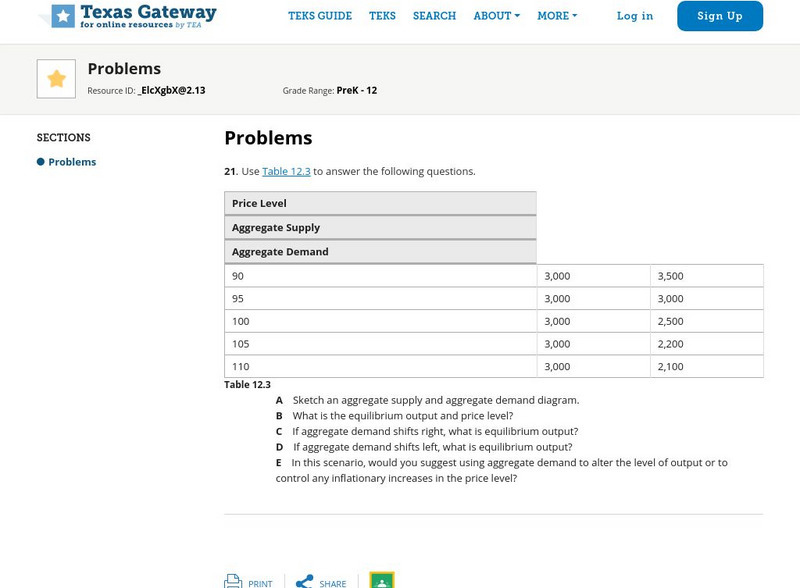The width and height of the screenshot is (800, 588).
Task: Click the SHARE label
Action: pyautogui.click(x=333, y=583)
